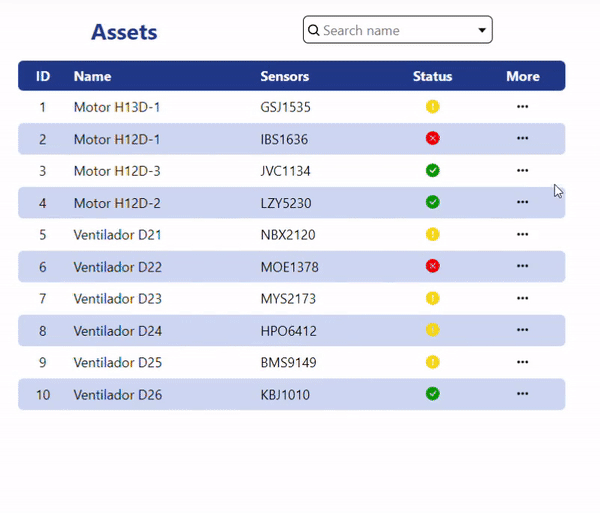Open more options for Ventilador D23

(x=522, y=298)
